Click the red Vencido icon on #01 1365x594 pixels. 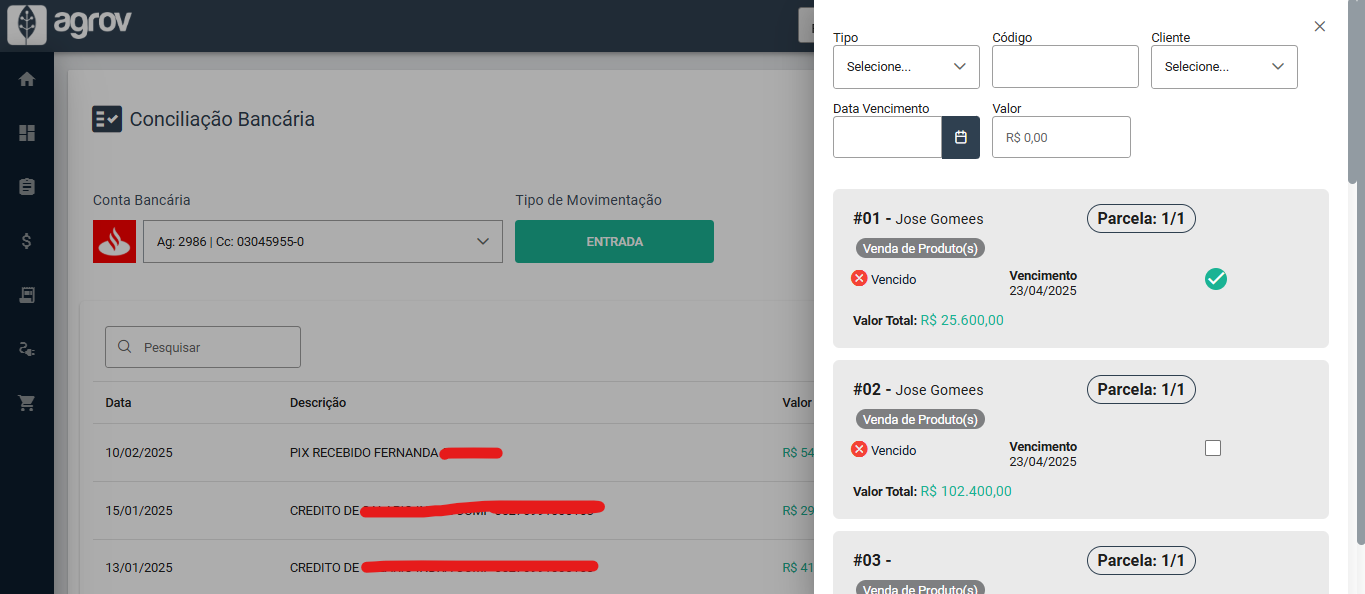pos(859,278)
